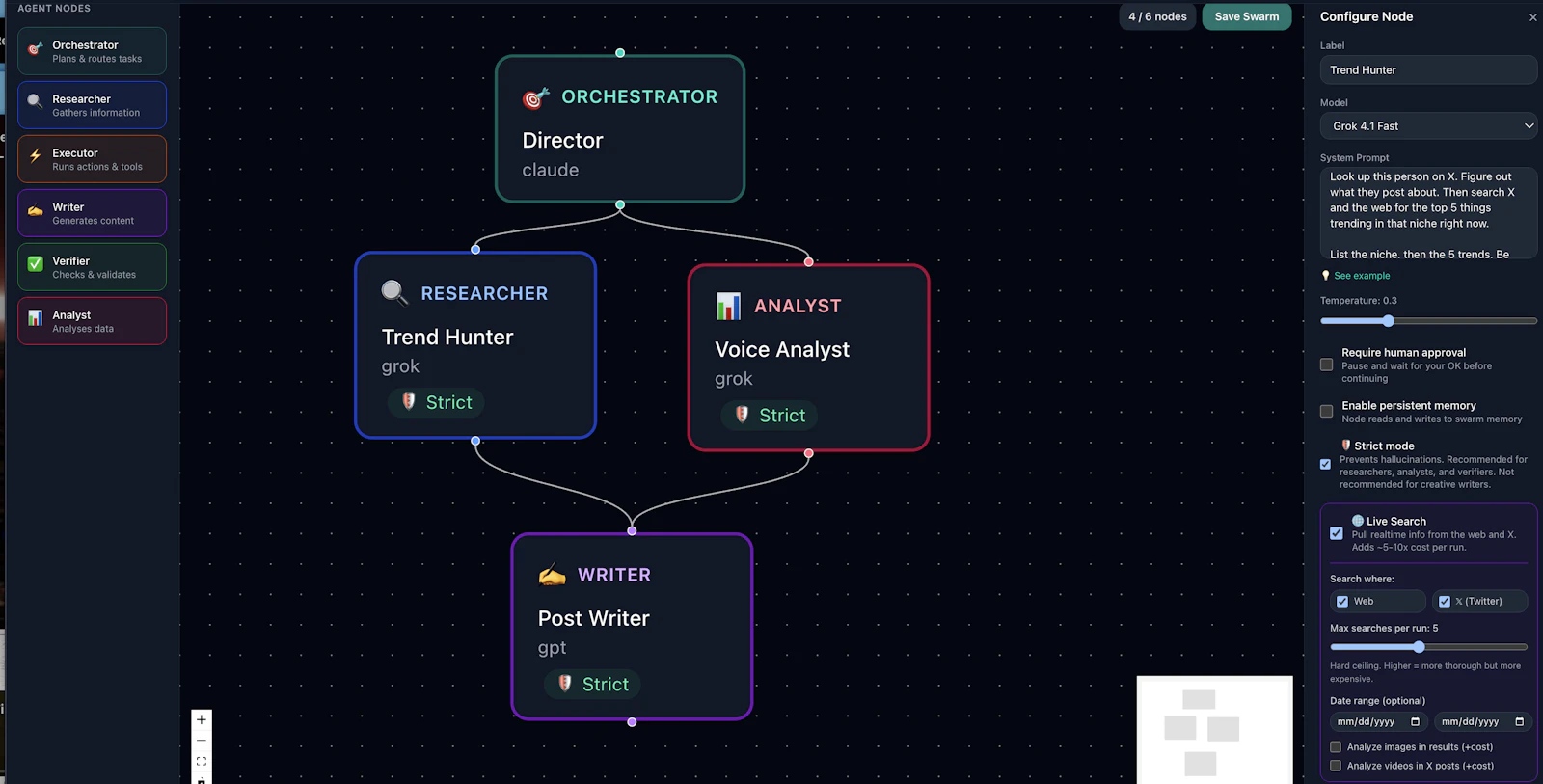
Task: Select the Researcher Trend Hunter node
Action: [475, 345]
